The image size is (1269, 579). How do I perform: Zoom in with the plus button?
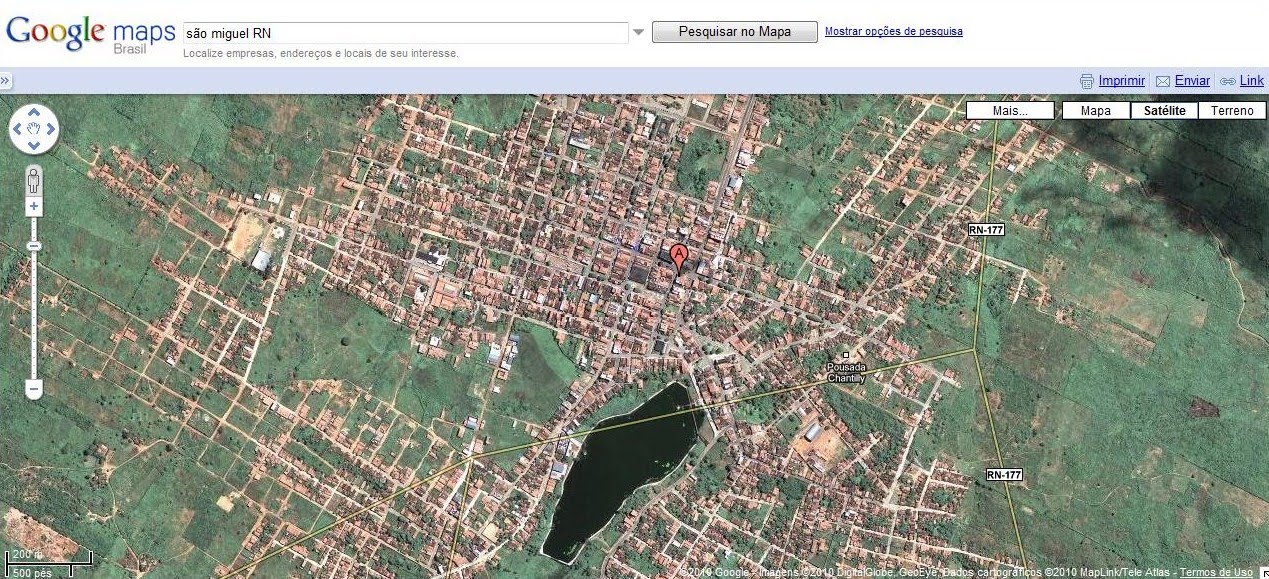click(34, 206)
